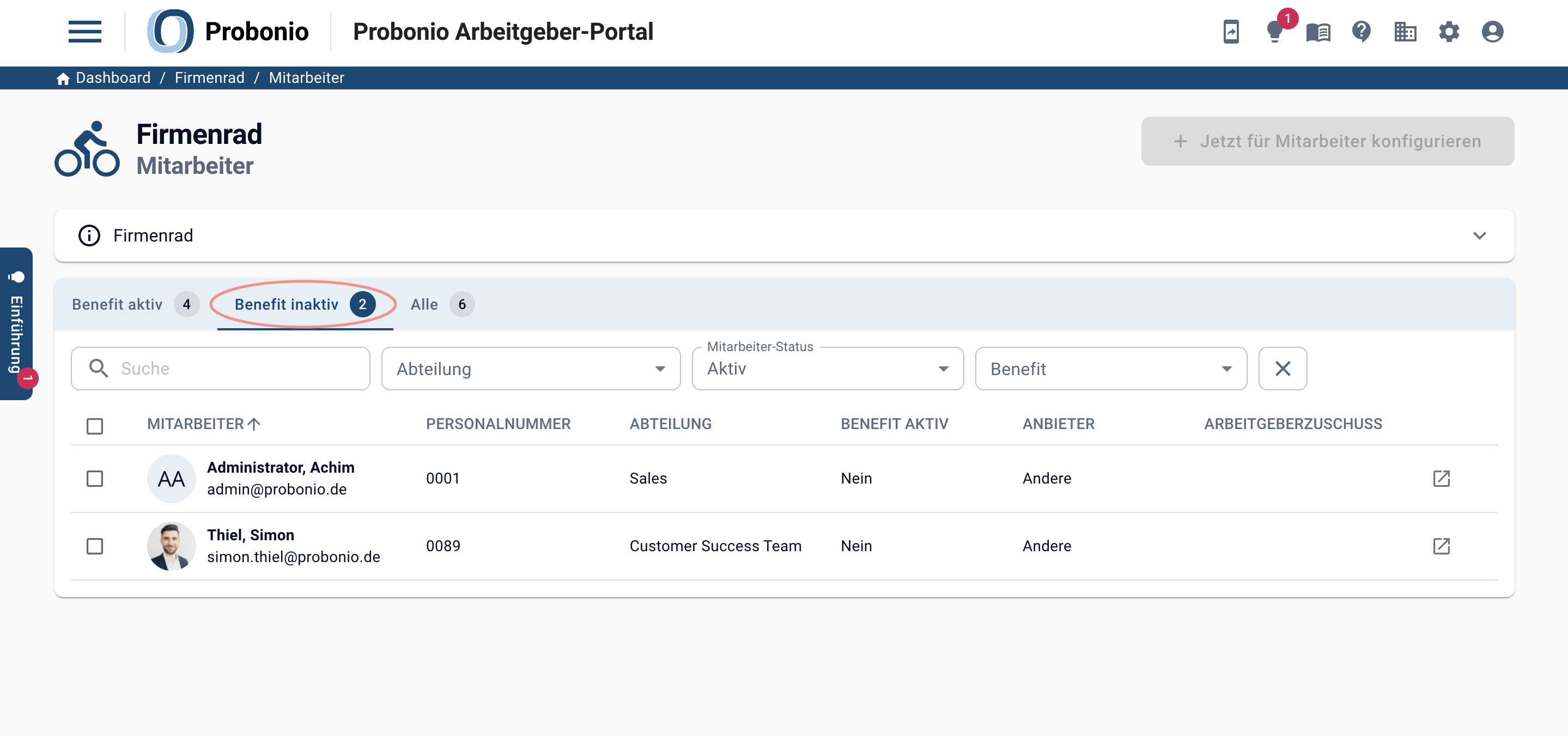Switch to the Benefit inaktiv tab

click(x=305, y=304)
